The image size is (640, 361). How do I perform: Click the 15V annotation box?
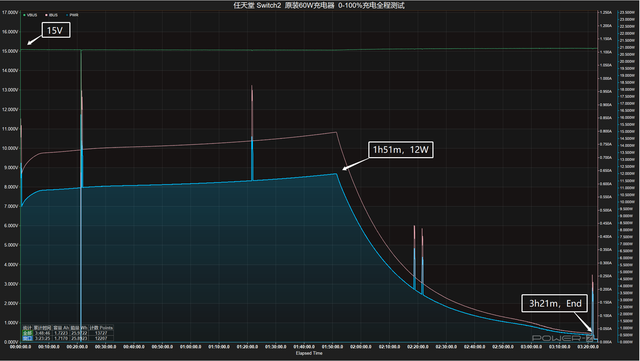pyautogui.click(x=56, y=30)
